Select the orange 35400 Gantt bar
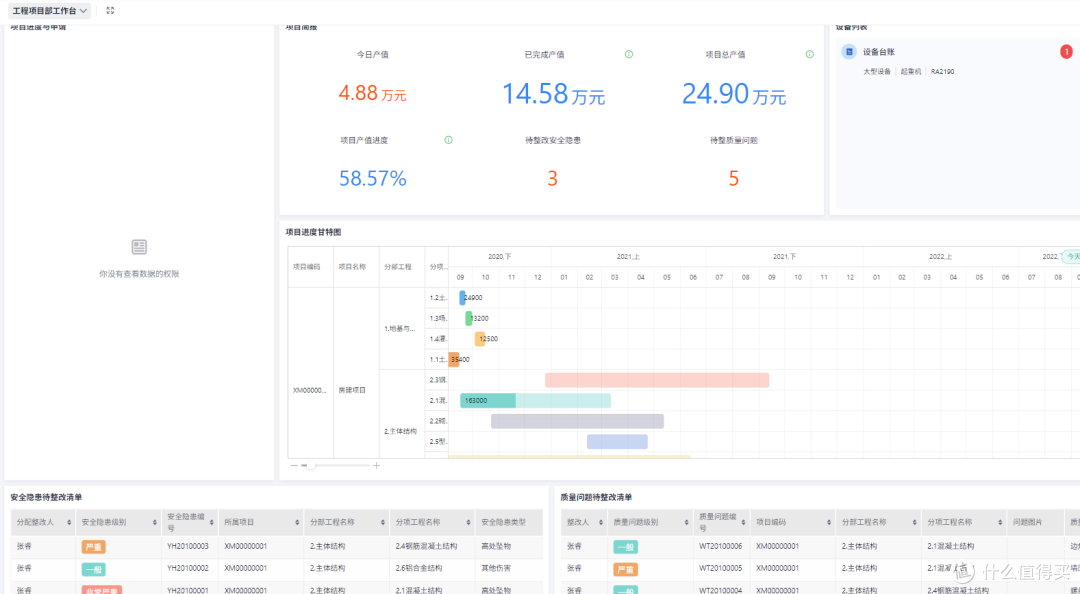 pos(454,359)
